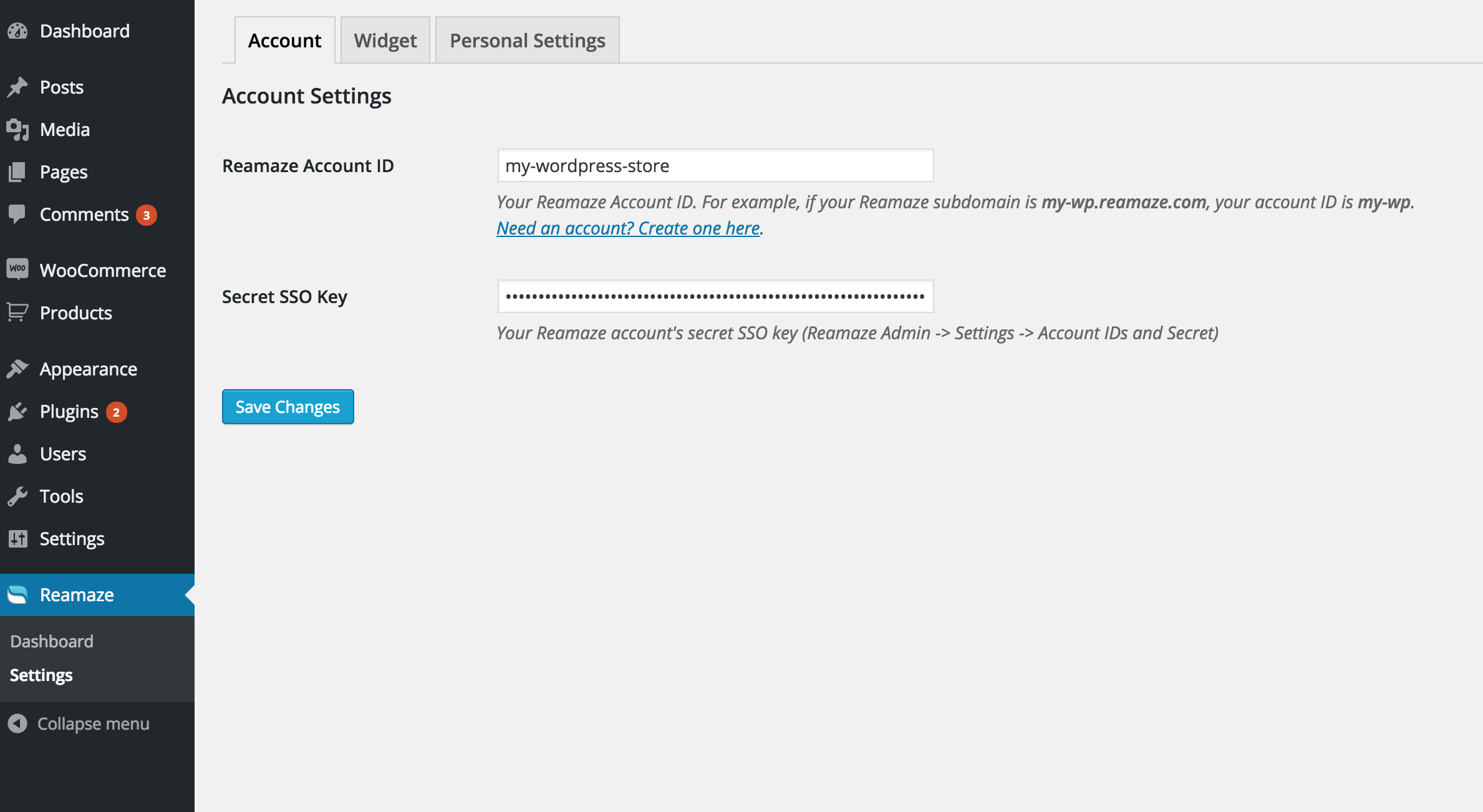Click the Plugins plug icon
The height and width of the screenshot is (812, 1483).
[x=17, y=411]
